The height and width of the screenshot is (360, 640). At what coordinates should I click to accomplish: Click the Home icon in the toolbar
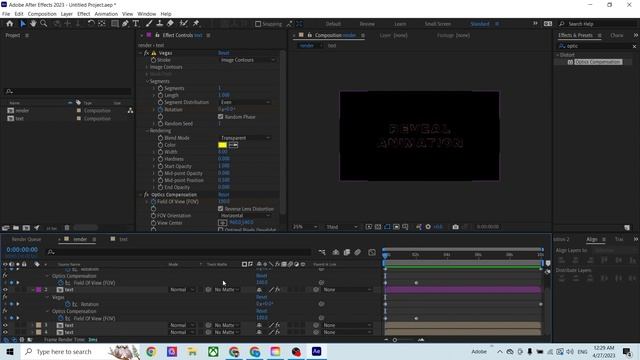click(x=9, y=24)
